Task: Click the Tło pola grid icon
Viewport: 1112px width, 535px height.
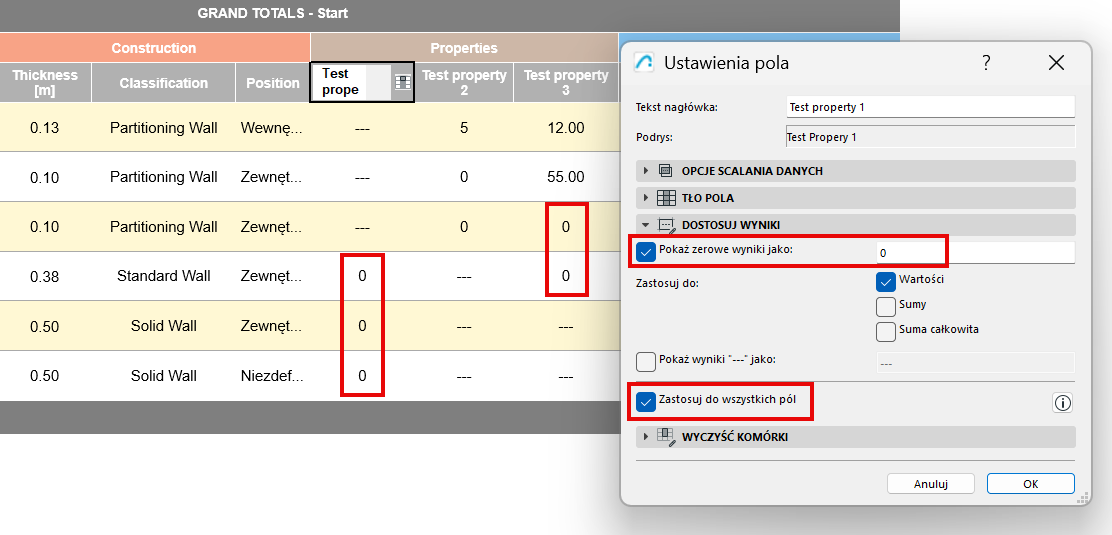Action: [x=666, y=198]
